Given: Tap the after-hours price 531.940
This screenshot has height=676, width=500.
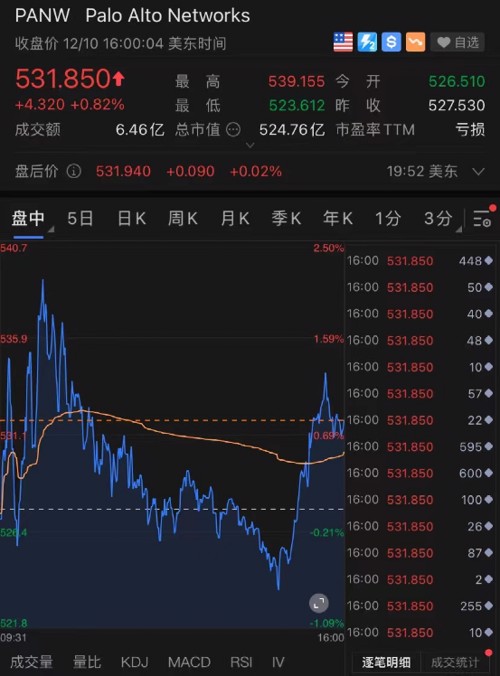Looking at the screenshot, I should pos(123,172).
